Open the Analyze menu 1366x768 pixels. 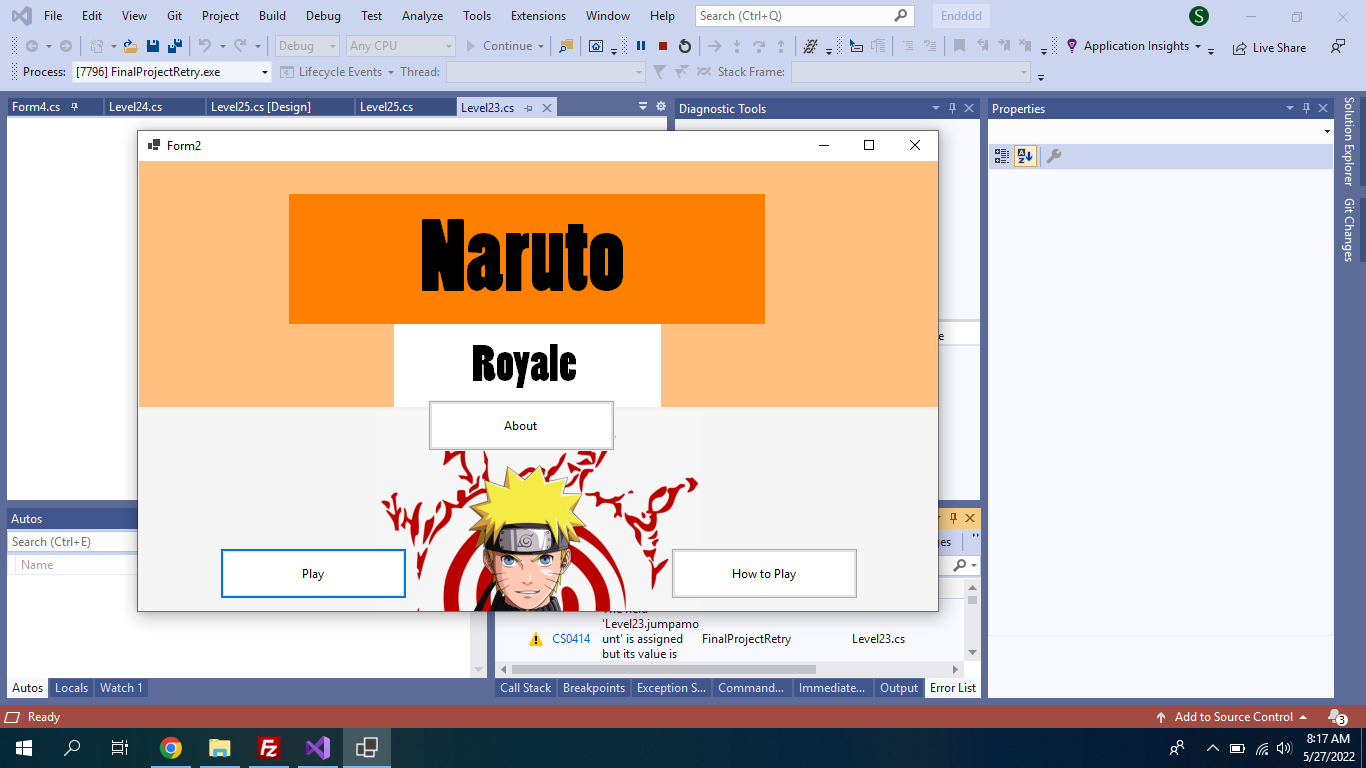(422, 16)
